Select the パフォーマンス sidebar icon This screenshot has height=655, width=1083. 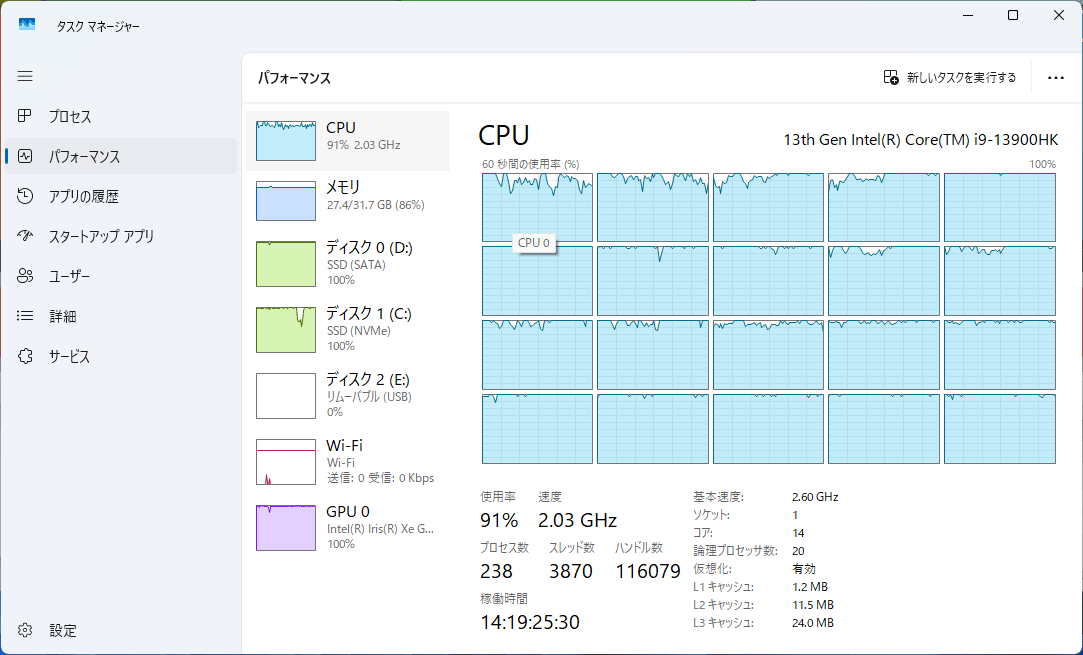[26, 157]
